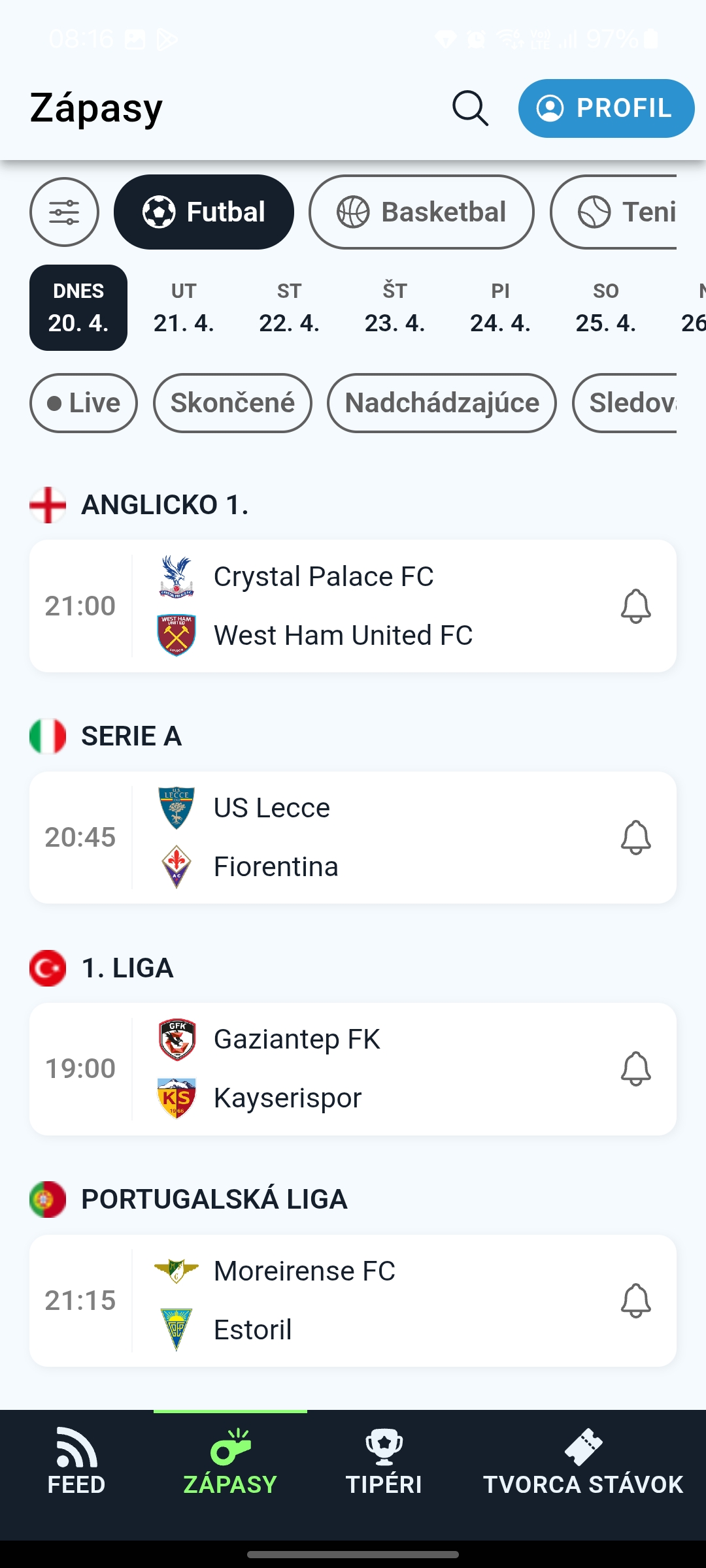Show Skončené matches filter
The image size is (706, 1568).
point(233,403)
